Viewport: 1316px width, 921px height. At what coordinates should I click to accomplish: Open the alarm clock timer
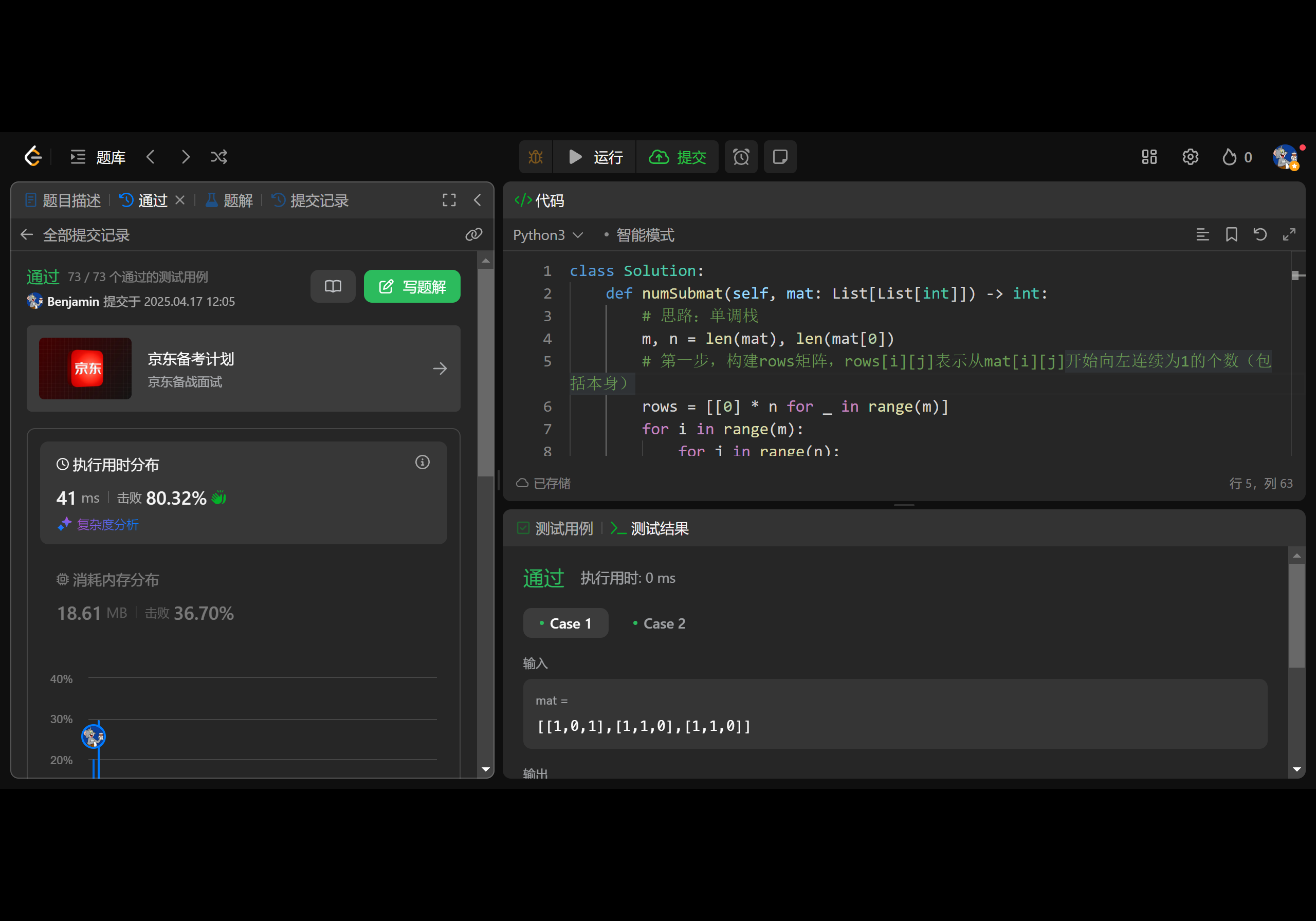click(x=741, y=157)
